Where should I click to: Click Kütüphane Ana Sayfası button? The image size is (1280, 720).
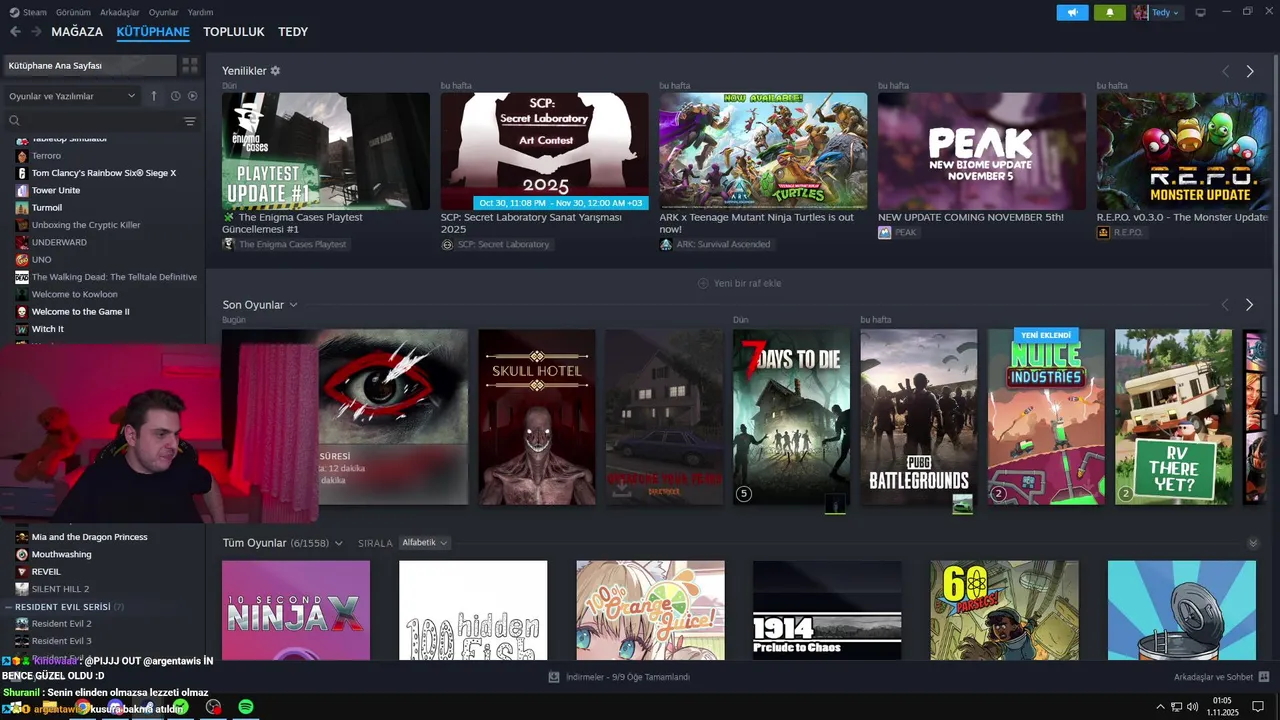(x=89, y=65)
